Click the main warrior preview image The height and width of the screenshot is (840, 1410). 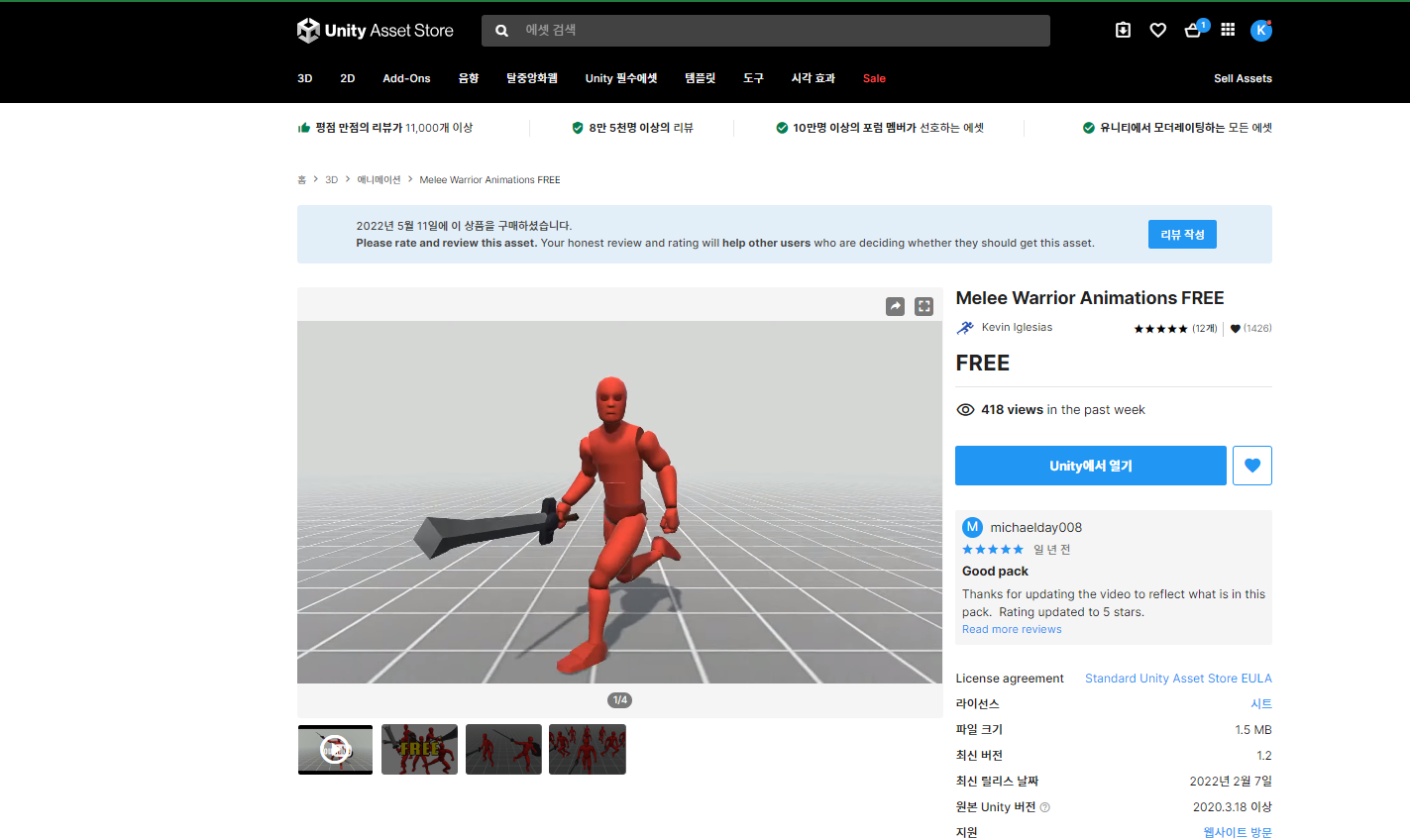[x=619, y=502]
